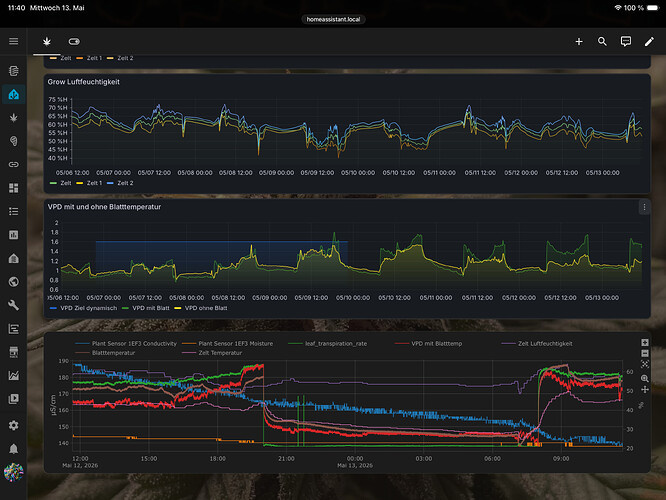Toggle Zelt 1 in Grow Luftfeuchtigkeit legend
Image resolution: width=666 pixels, height=500 pixels.
[89, 183]
